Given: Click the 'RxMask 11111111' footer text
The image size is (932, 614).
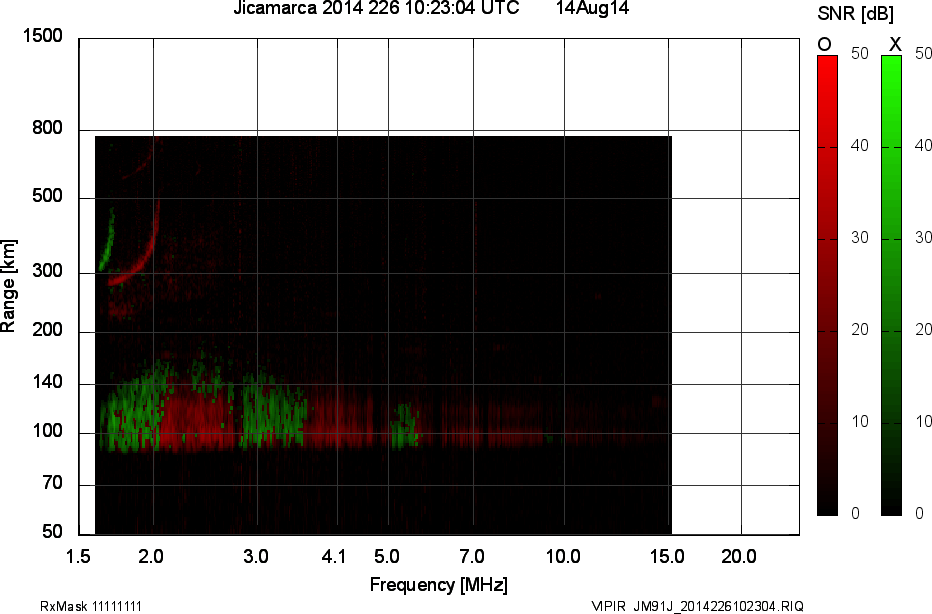Looking at the screenshot, I should (x=91, y=606).
